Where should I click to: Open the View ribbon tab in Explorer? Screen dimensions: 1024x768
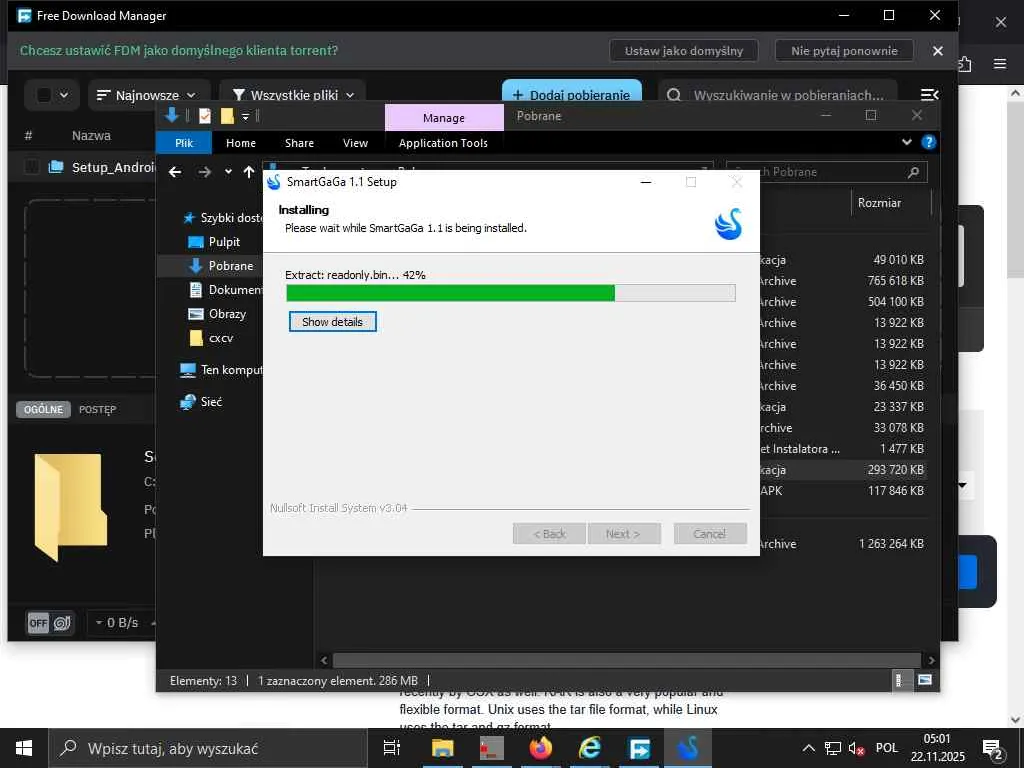(355, 143)
